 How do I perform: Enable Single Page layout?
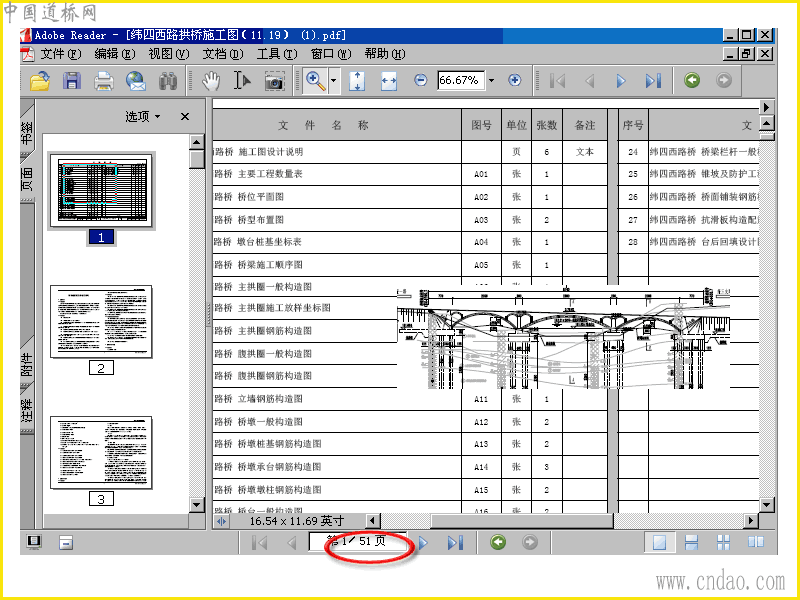[x=659, y=542]
